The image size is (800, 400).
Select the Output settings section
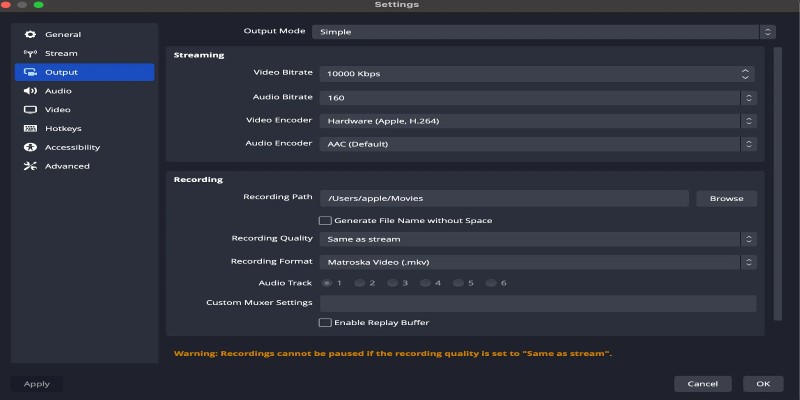85,72
